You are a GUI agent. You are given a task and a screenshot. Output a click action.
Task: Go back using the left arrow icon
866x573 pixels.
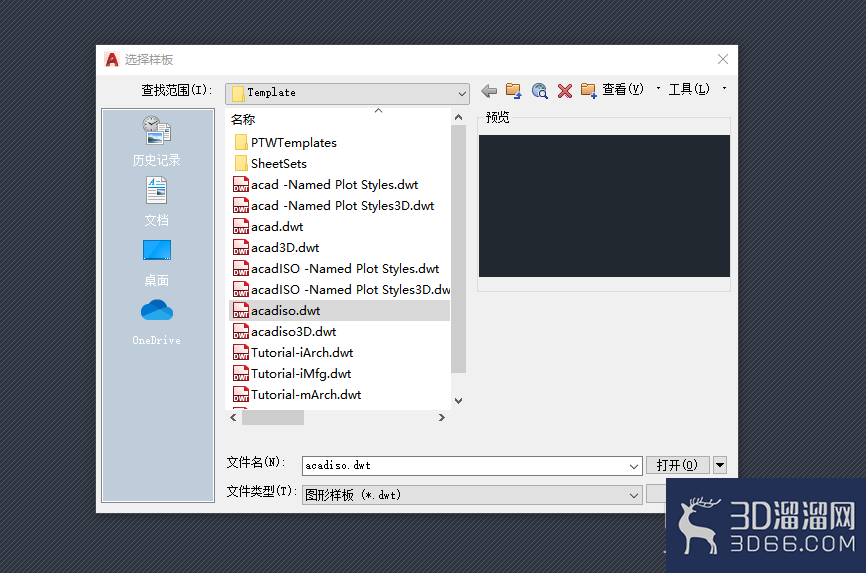point(489,91)
